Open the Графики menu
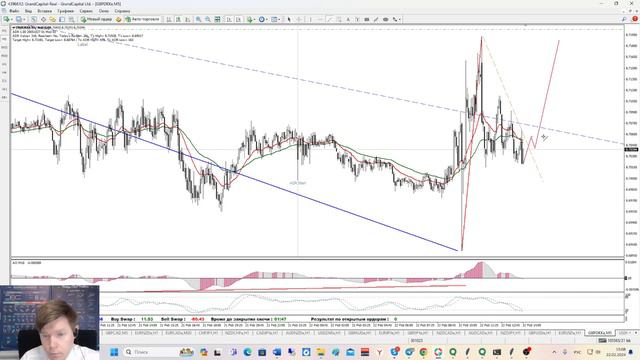Image resolution: width=640 pixels, height=360 pixels. coord(65,11)
